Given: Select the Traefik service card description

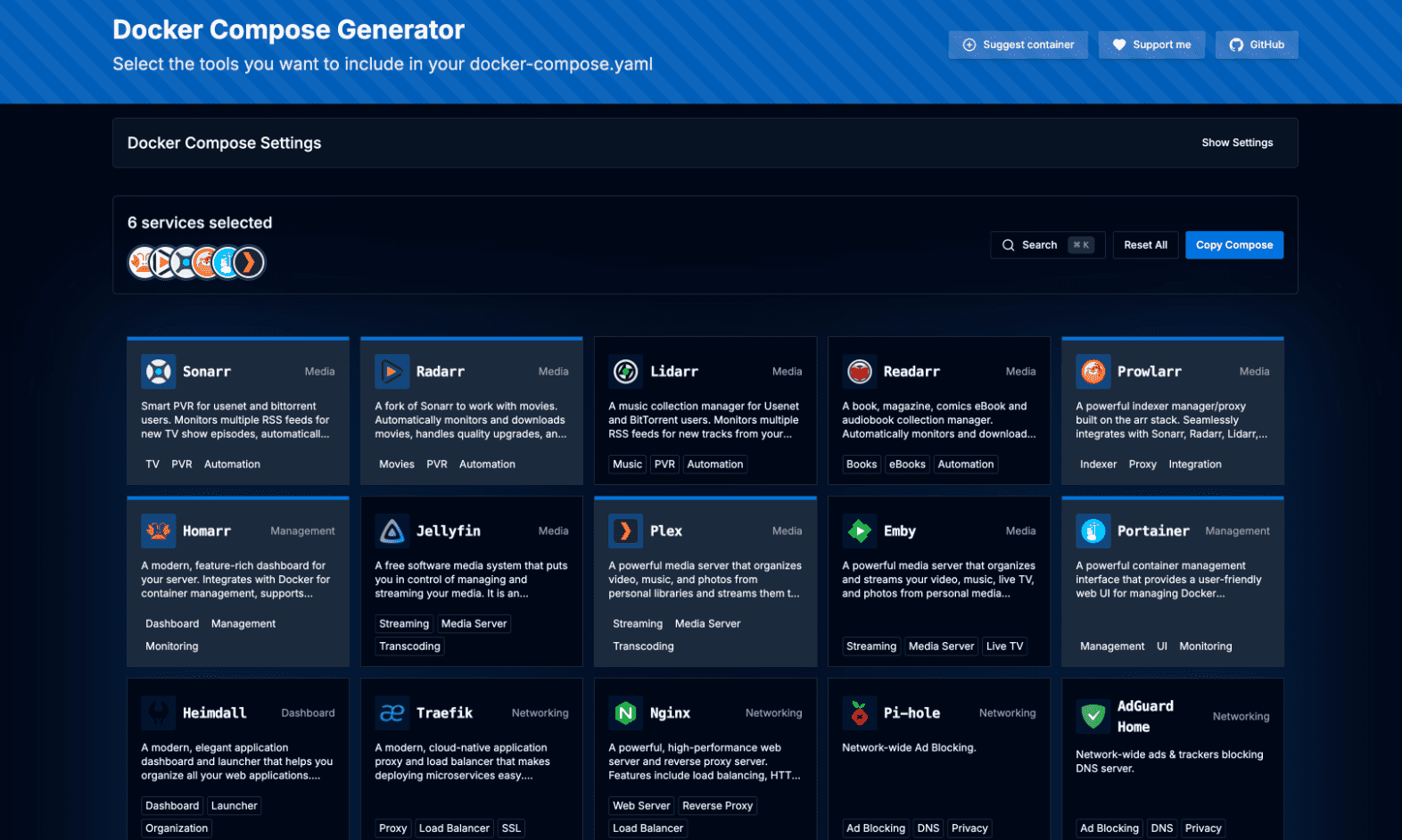Looking at the screenshot, I should point(463,762).
